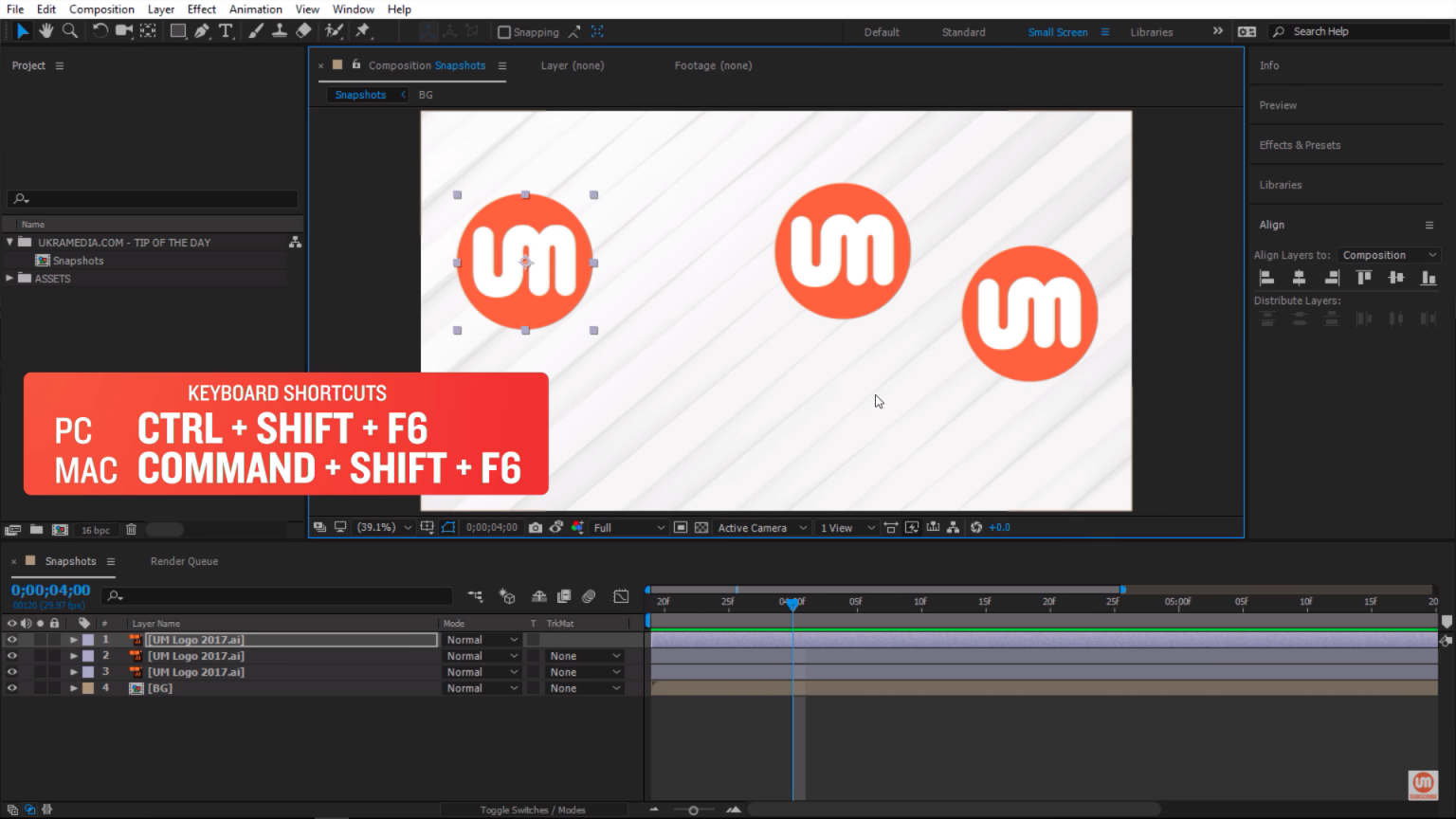This screenshot has height=819, width=1456.
Task: Click the timeline zoom slider
Action: coord(693,810)
